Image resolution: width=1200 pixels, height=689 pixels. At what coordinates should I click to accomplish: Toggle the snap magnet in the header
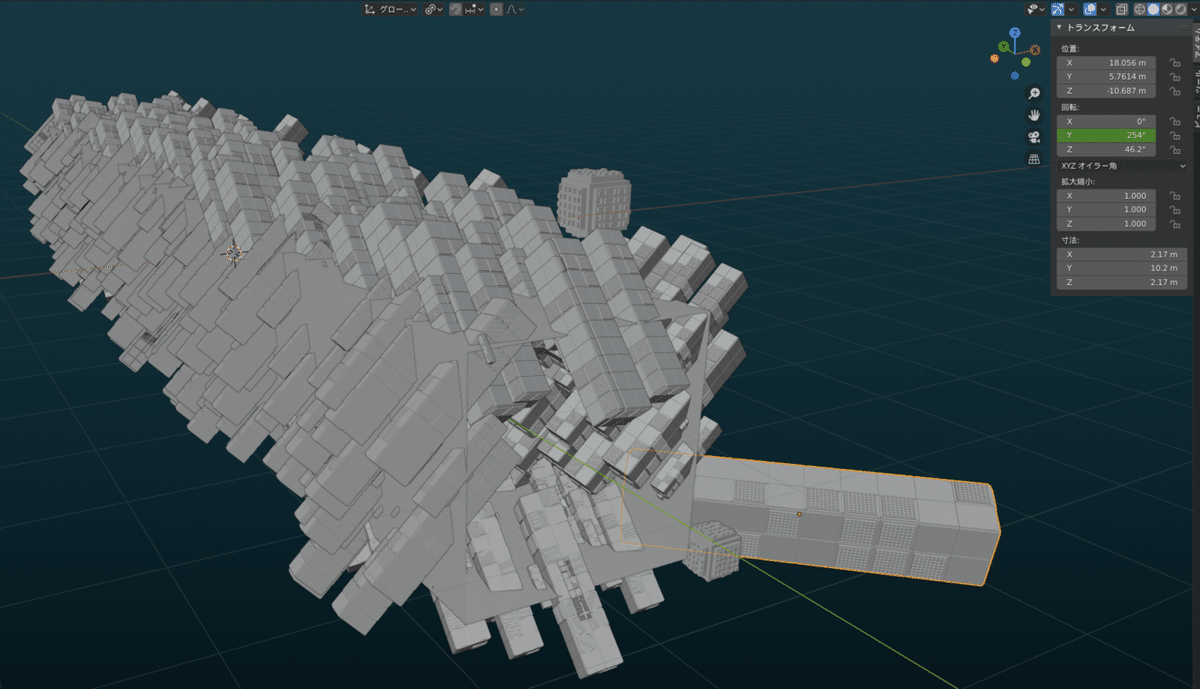(455, 9)
